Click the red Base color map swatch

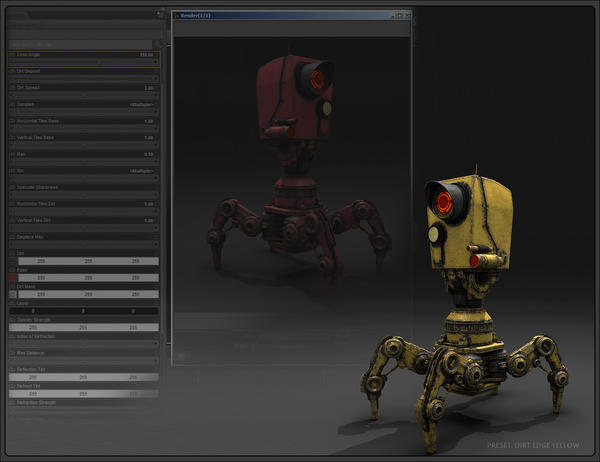click(x=13, y=278)
